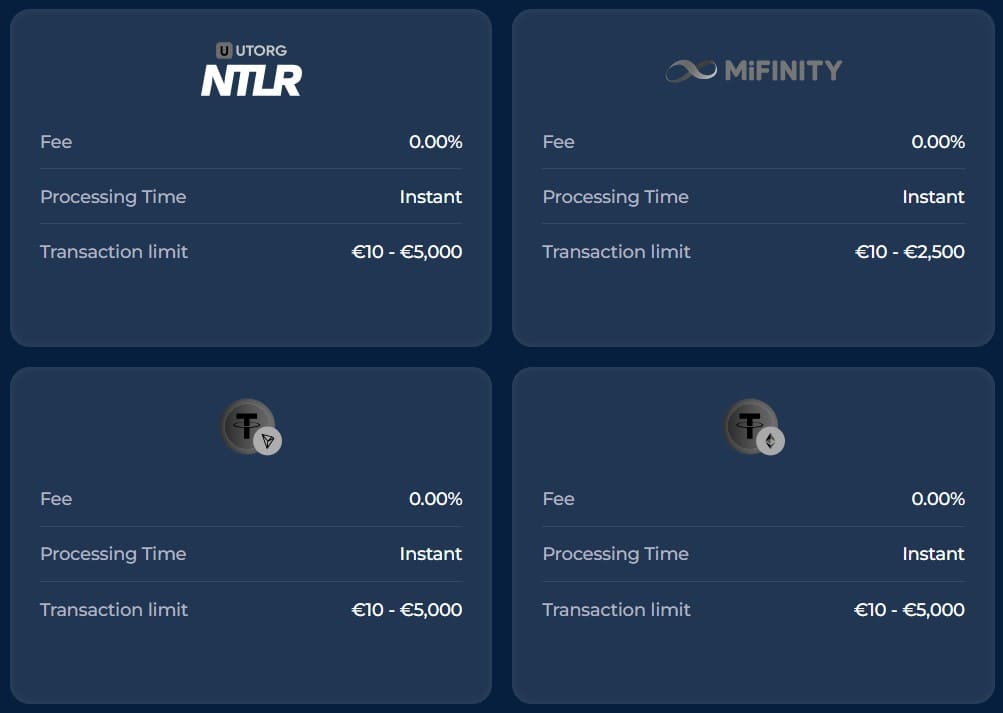Click the infinity symbol in MiFinity logo
Viewport: 1003px width, 713px height.
691,70
